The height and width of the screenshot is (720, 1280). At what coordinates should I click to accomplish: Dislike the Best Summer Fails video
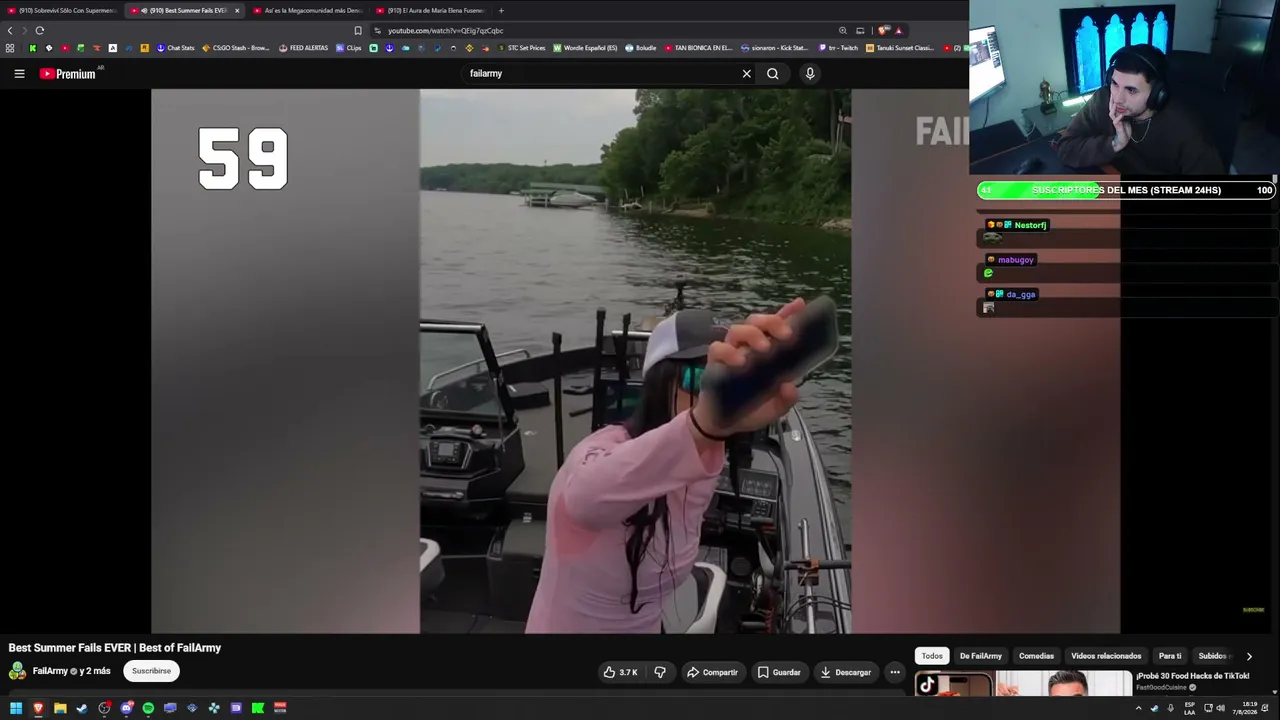(x=660, y=672)
